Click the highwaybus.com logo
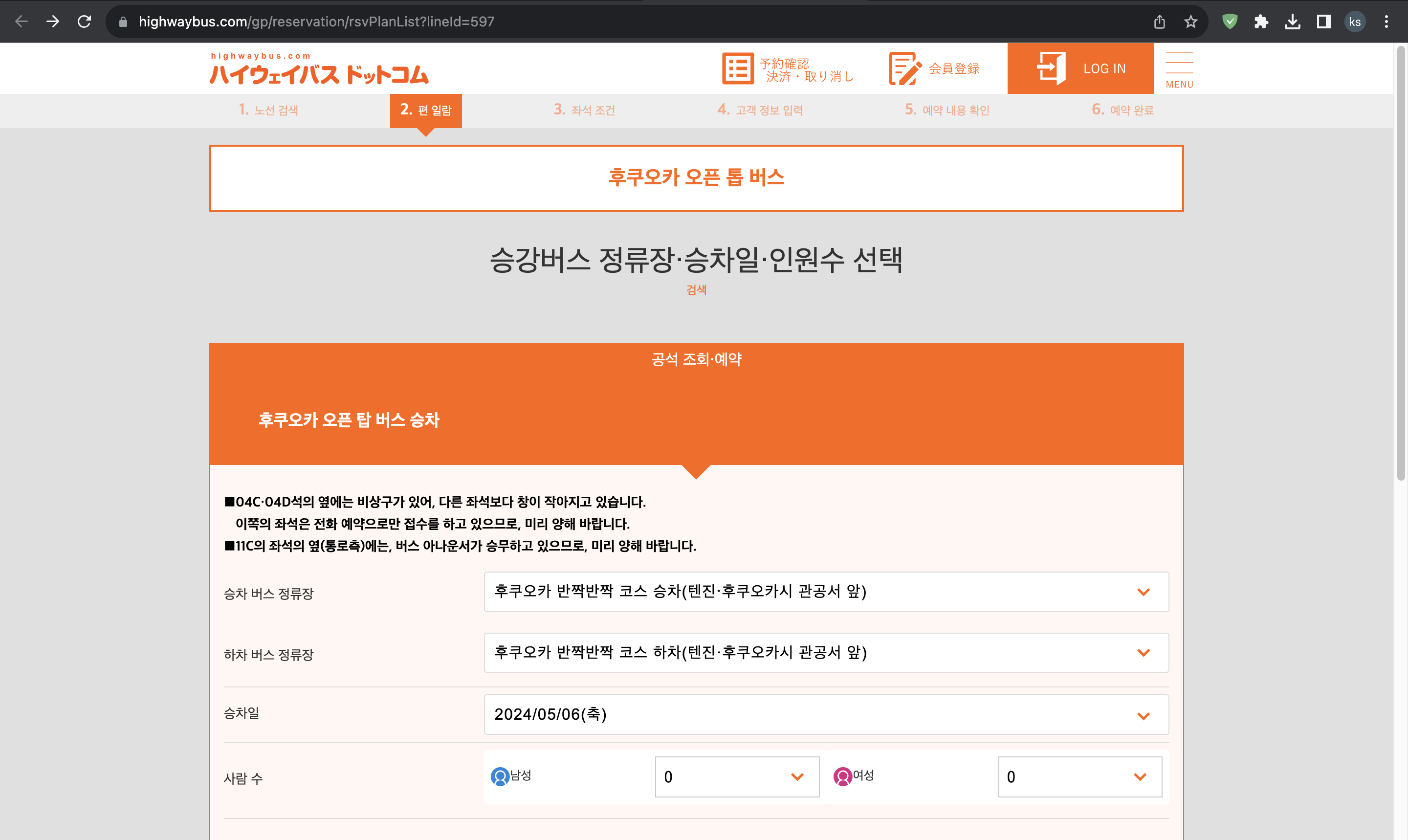Viewport: 1408px width, 840px height. (319, 68)
